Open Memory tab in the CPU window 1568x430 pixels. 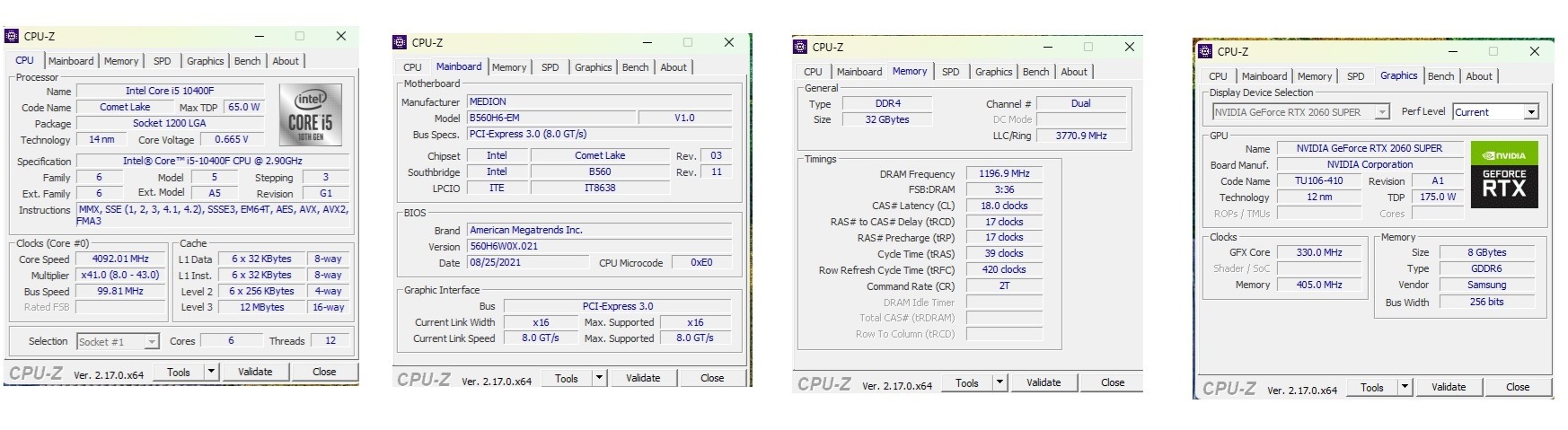click(121, 61)
